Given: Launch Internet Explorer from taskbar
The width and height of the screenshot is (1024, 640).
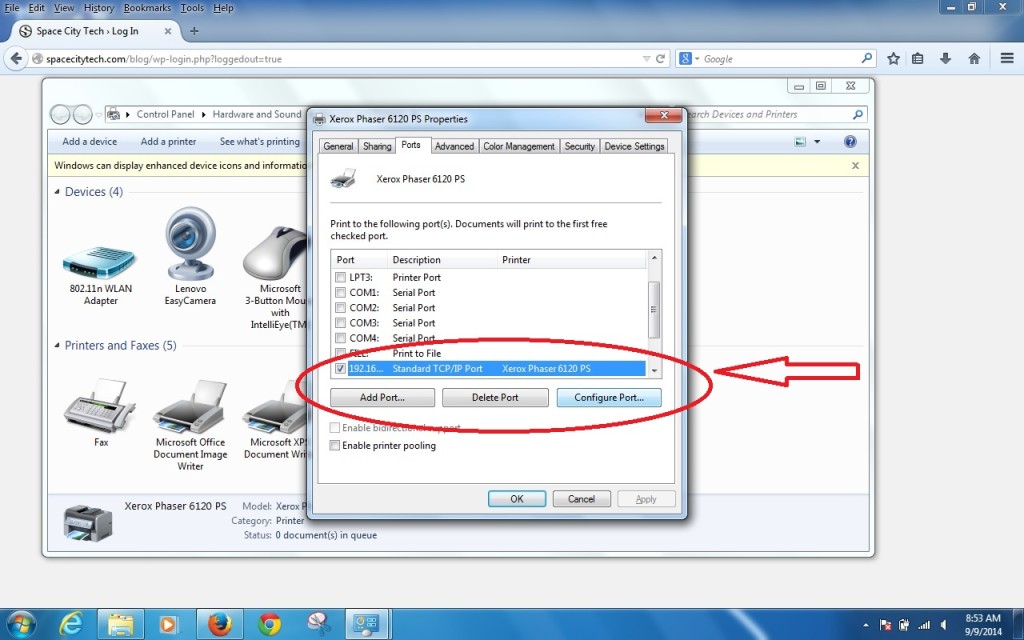Looking at the screenshot, I should tap(71, 624).
